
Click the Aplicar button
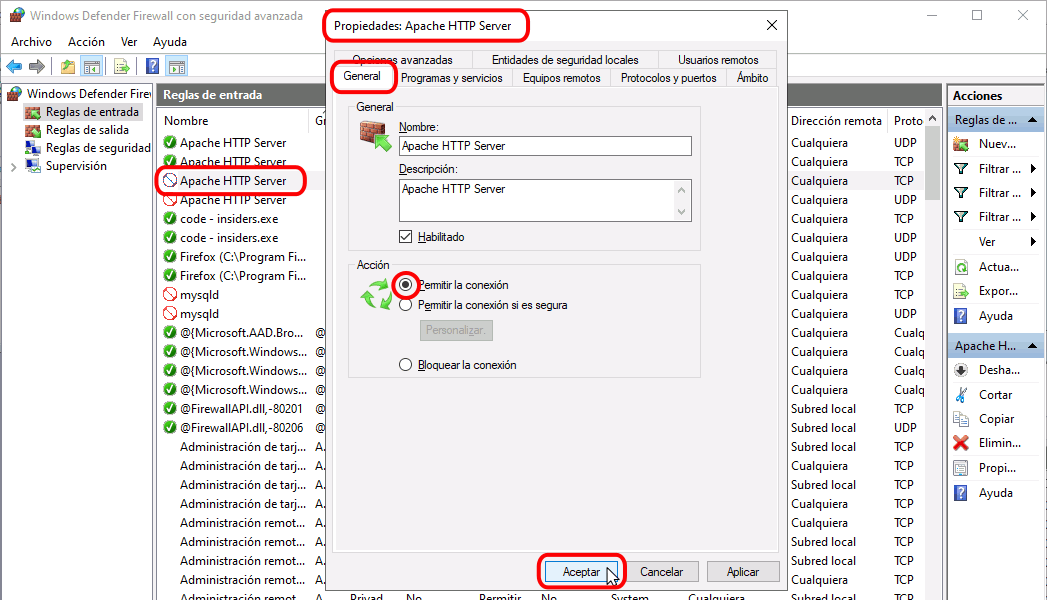coord(743,572)
